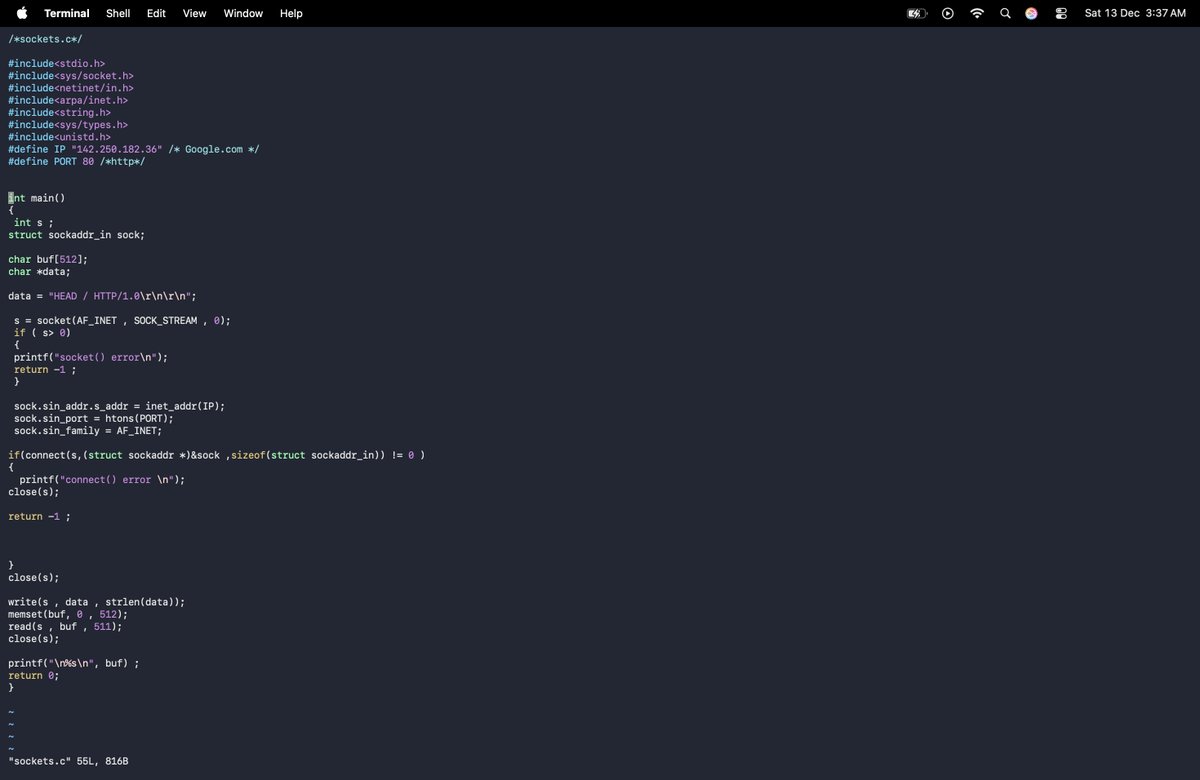
Task: Open Control Center toggles icon
Action: click(1061, 13)
